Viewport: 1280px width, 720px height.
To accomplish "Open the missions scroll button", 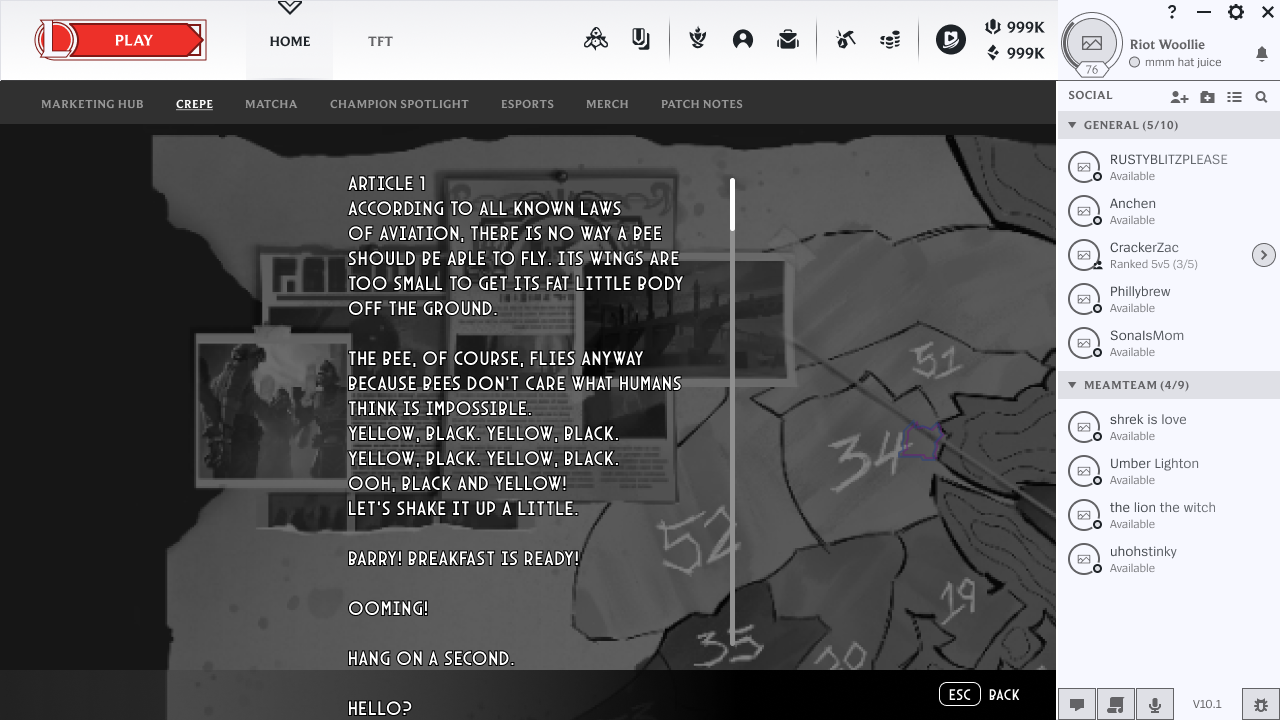I will click(1116, 704).
